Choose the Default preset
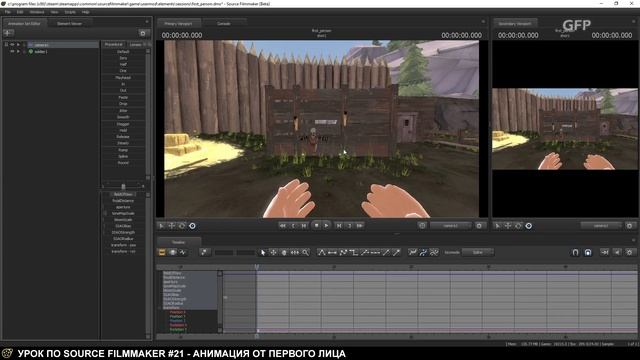 click(x=123, y=52)
